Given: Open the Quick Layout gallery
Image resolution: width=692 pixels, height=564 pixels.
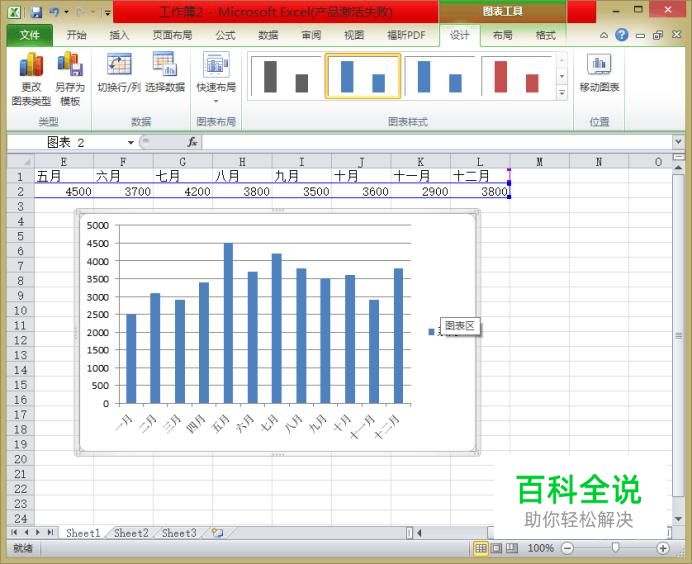Looking at the screenshot, I should (x=216, y=77).
